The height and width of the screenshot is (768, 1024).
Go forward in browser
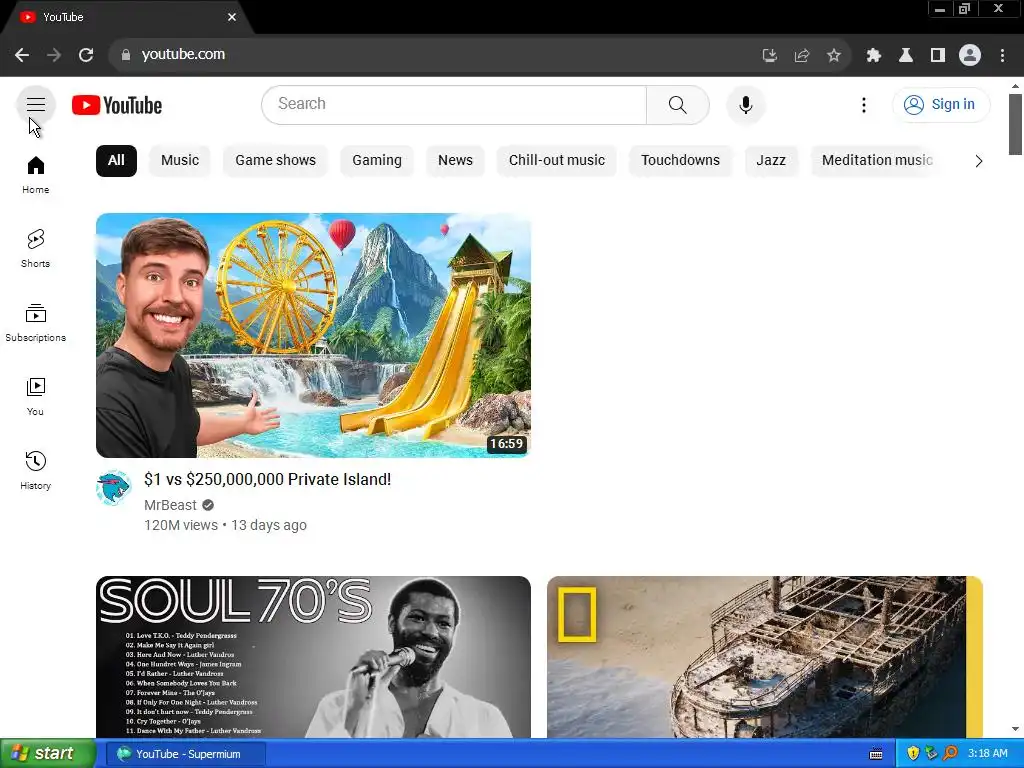(x=54, y=55)
